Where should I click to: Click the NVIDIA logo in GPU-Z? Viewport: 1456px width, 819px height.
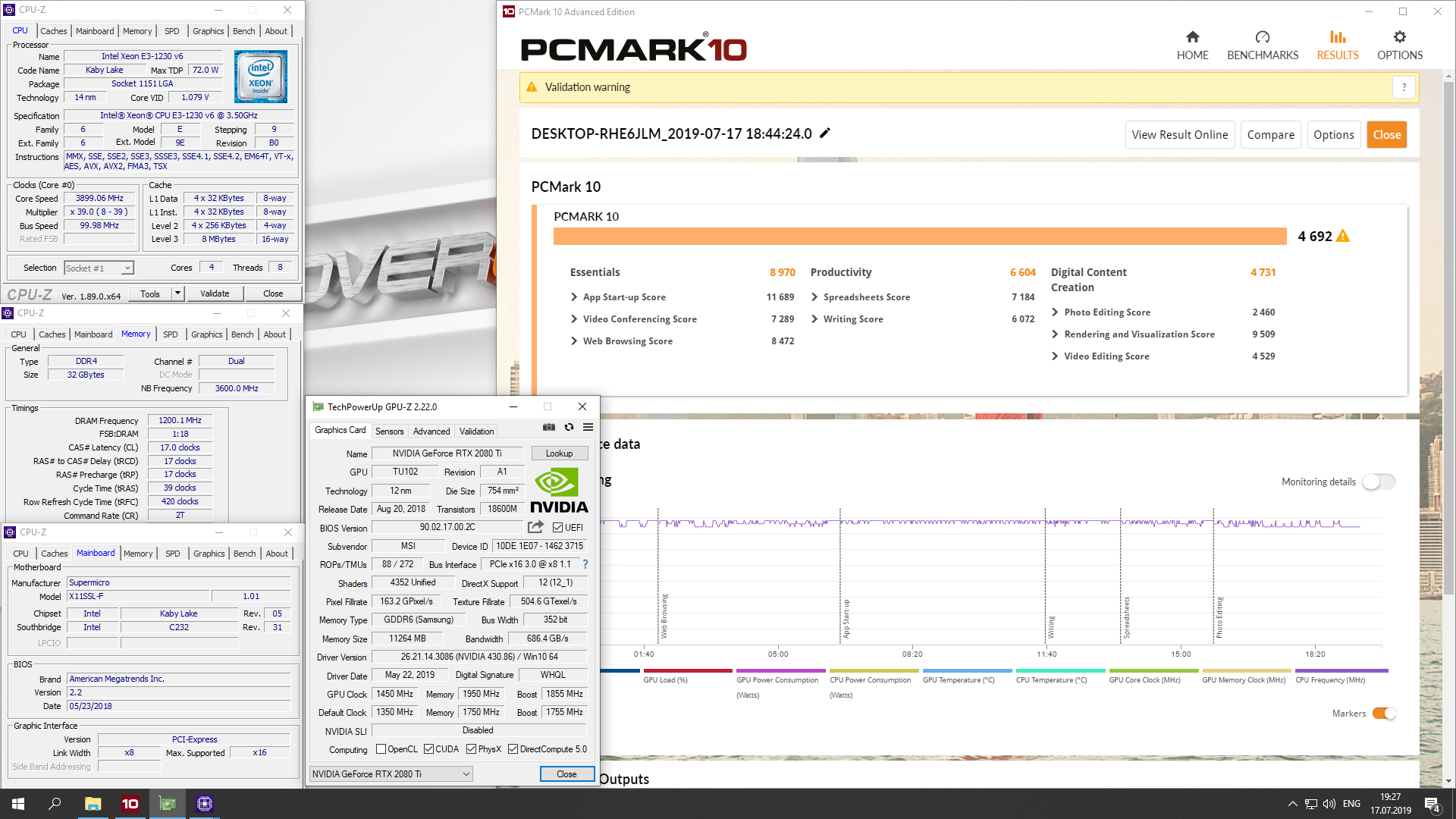[560, 490]
